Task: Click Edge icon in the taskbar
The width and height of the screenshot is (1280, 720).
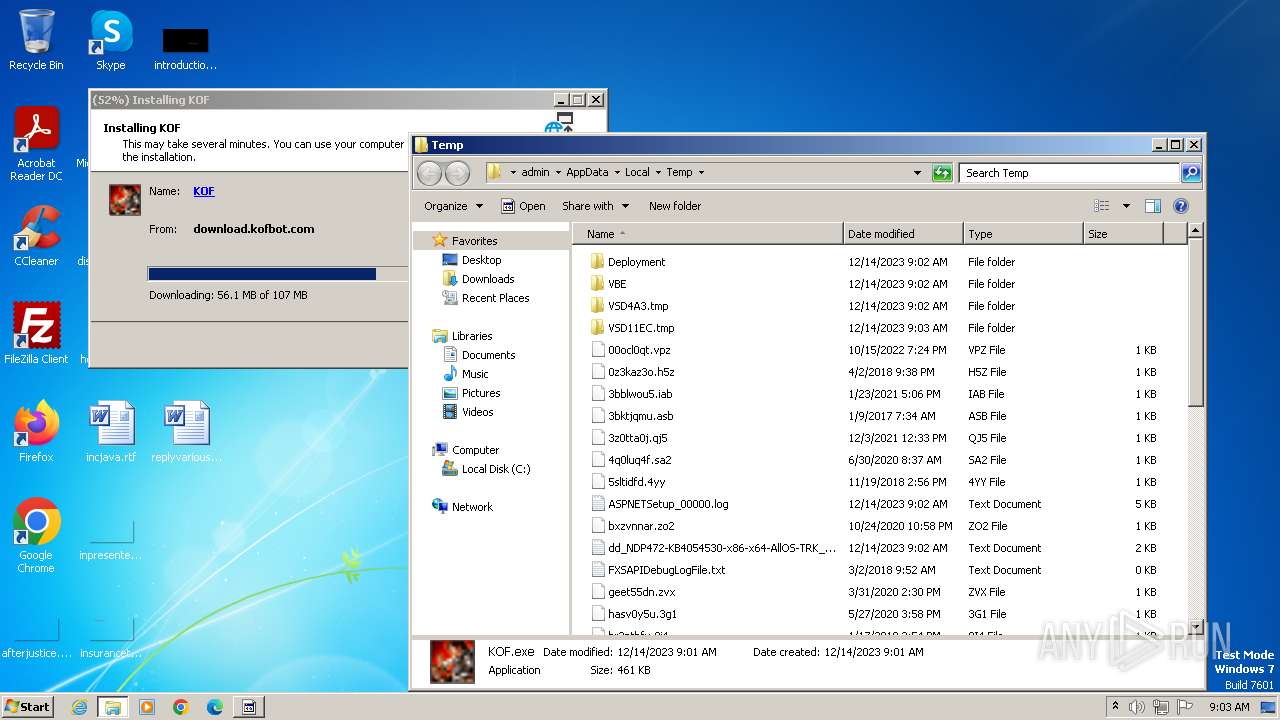Action: click(x=215, y=707)
